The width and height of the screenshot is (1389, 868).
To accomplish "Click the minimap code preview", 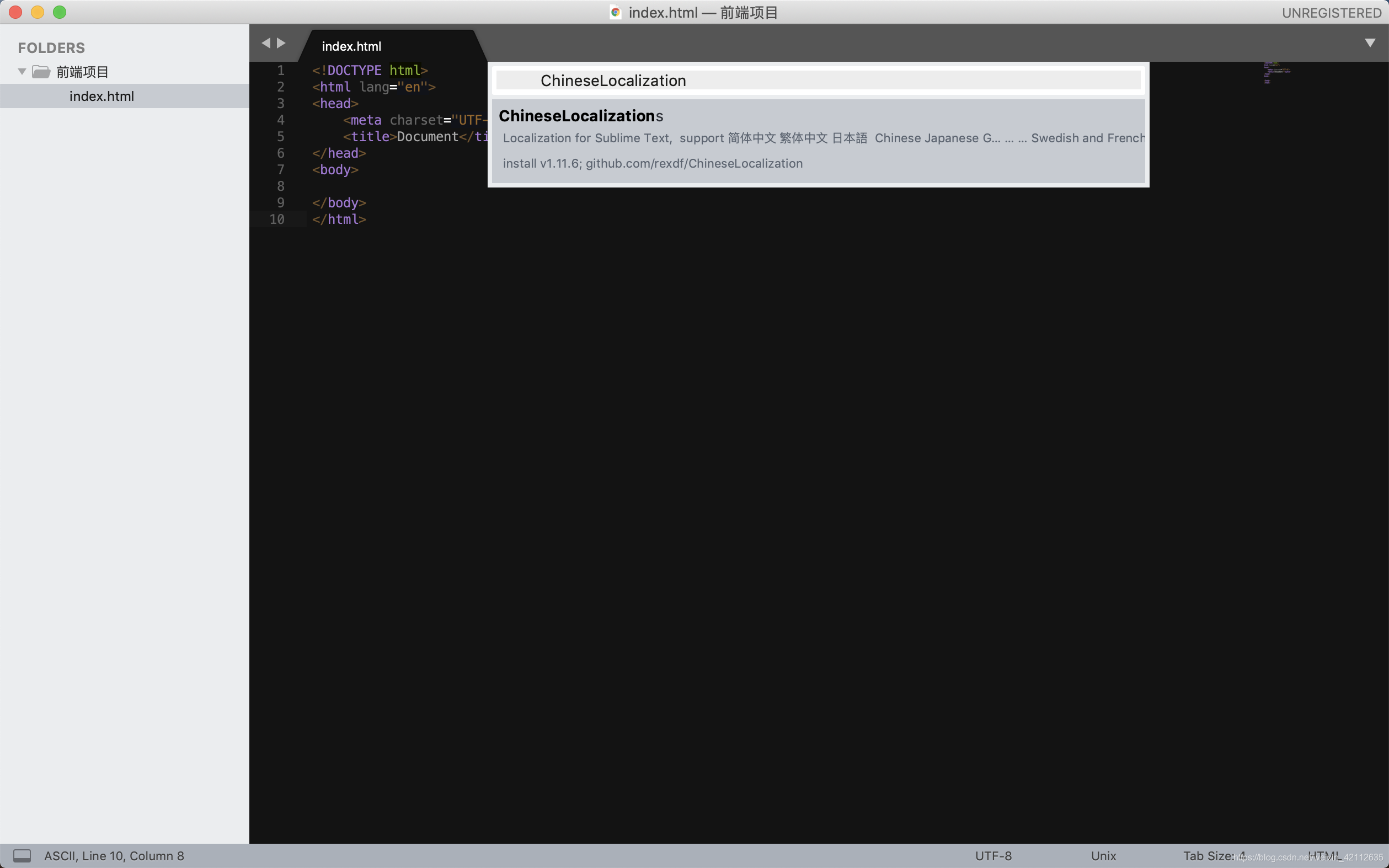I will coord(1276,72).
